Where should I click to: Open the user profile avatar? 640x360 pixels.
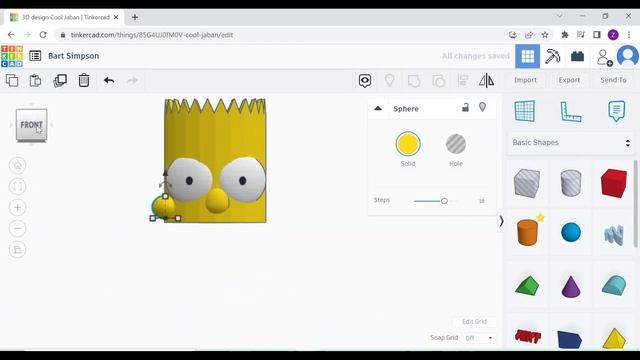tap(627, 56)
